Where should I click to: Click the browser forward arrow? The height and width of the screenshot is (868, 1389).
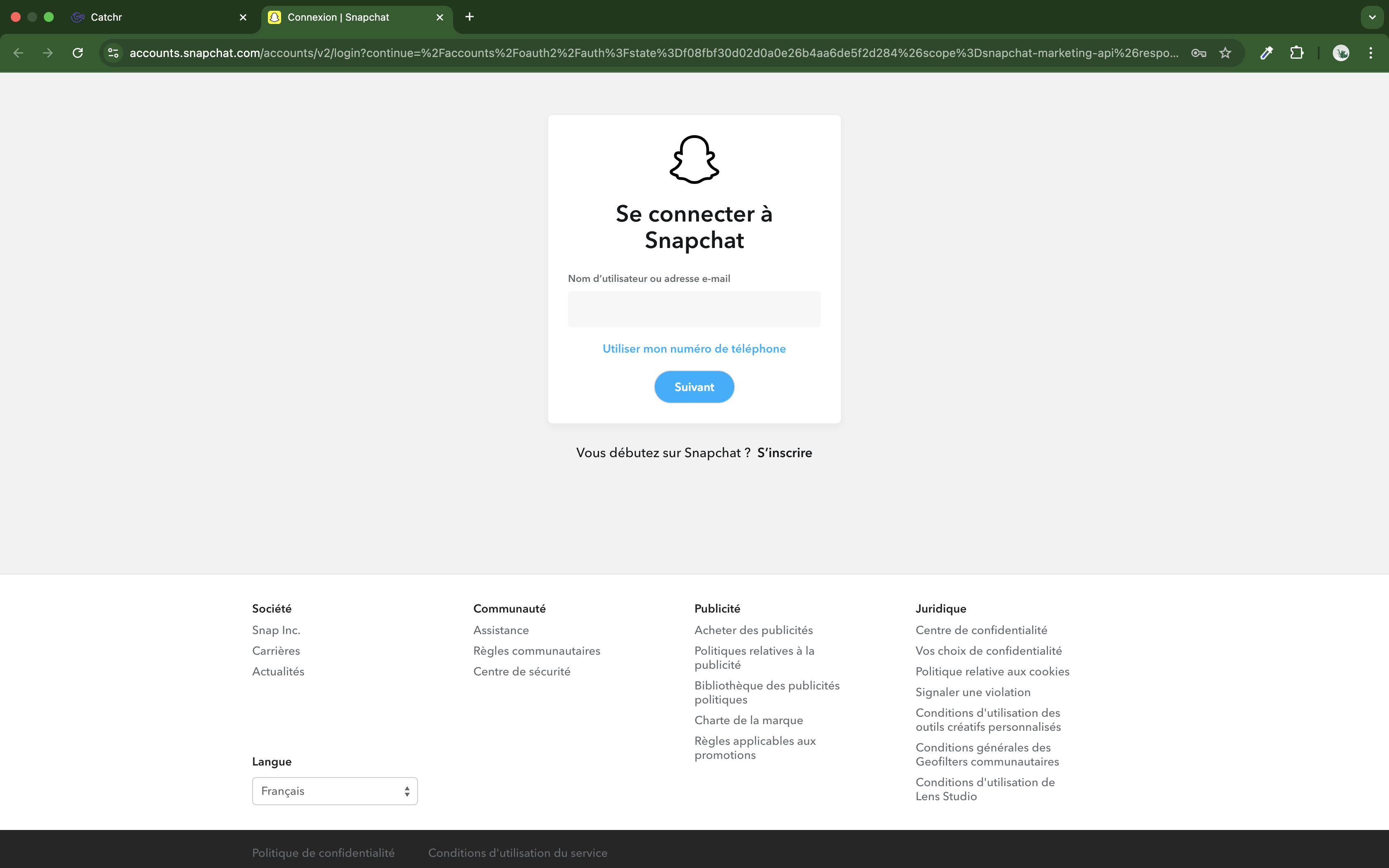(x=48, y=53)
